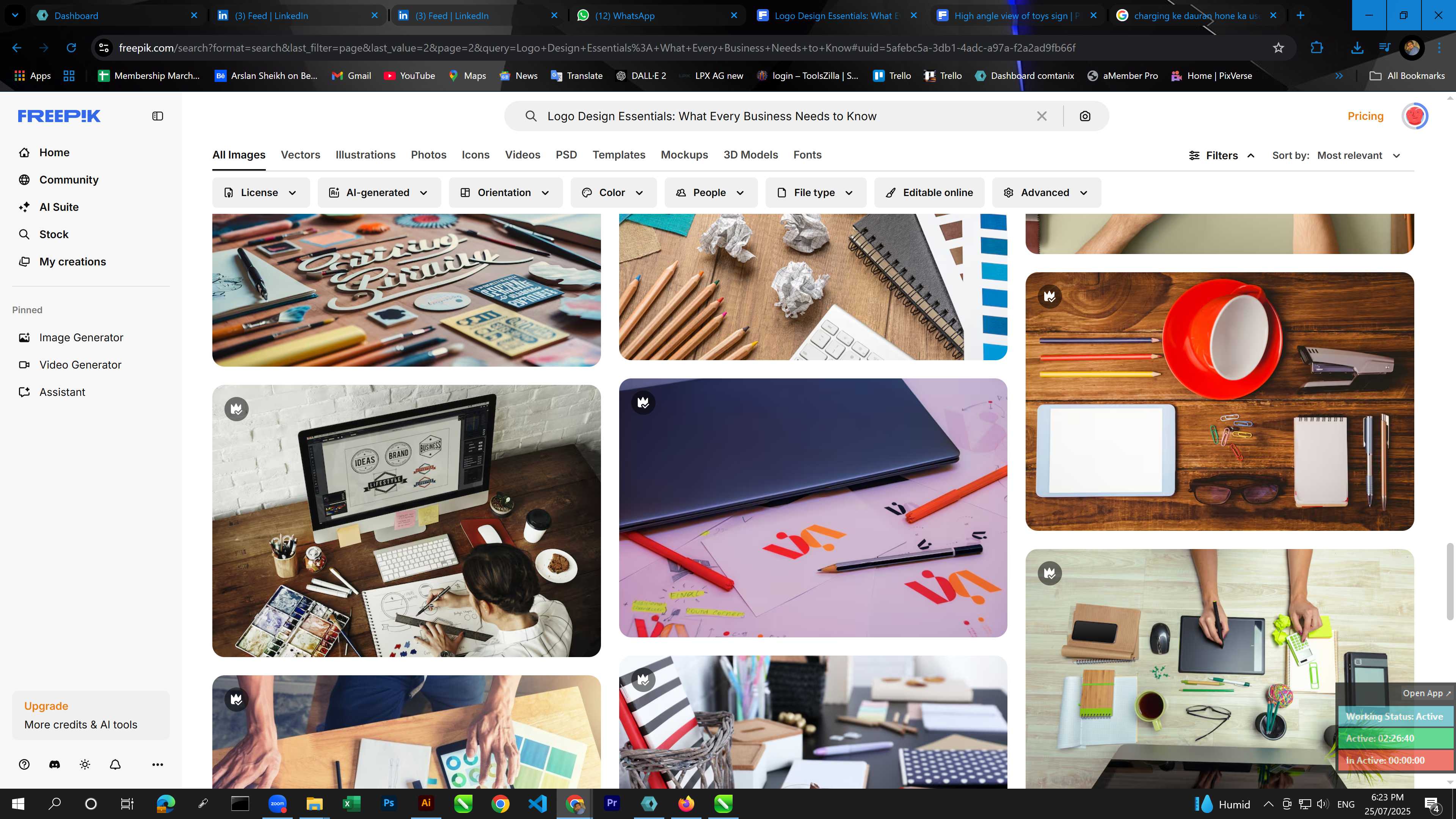Click the Freepik logo
This screenshot has width=1456, height=819.
click(60, 116)
